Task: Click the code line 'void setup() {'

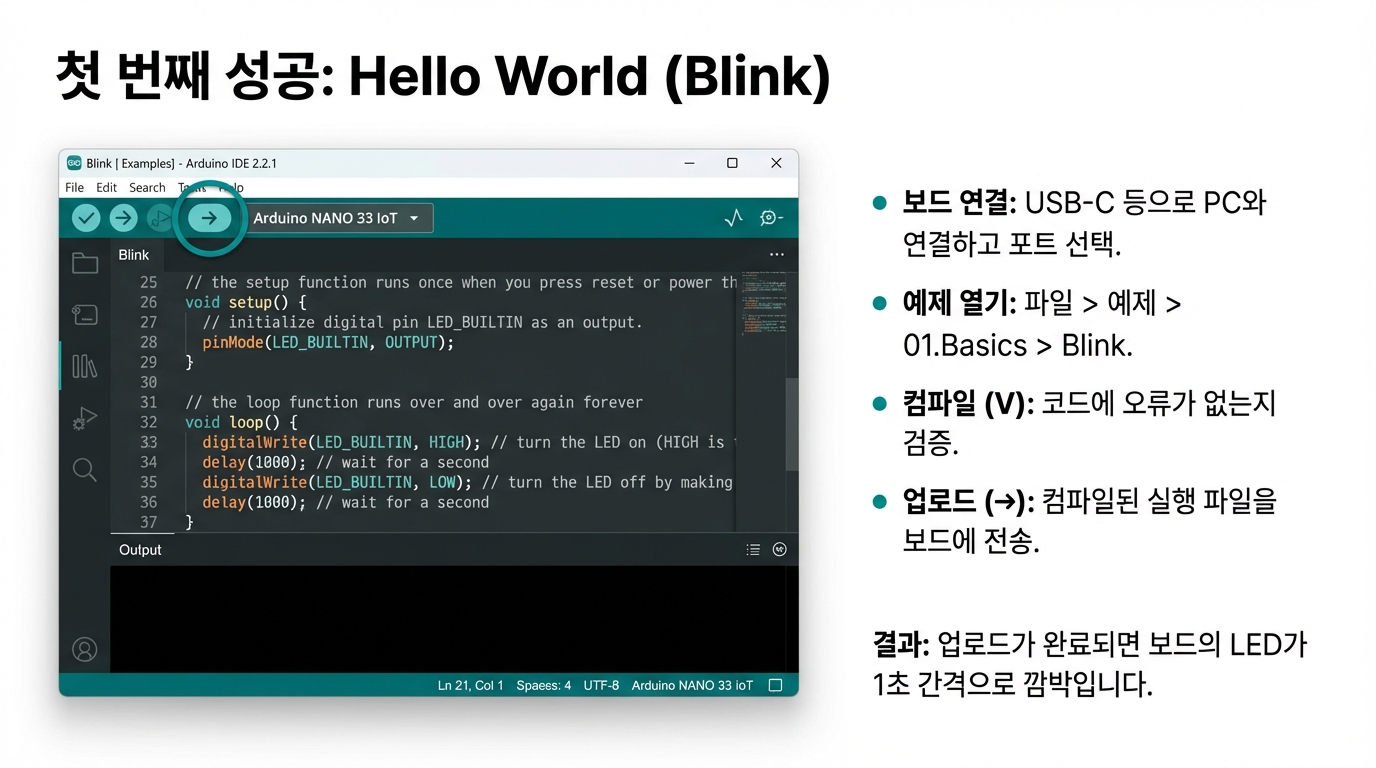Action: tap(245, 302)
